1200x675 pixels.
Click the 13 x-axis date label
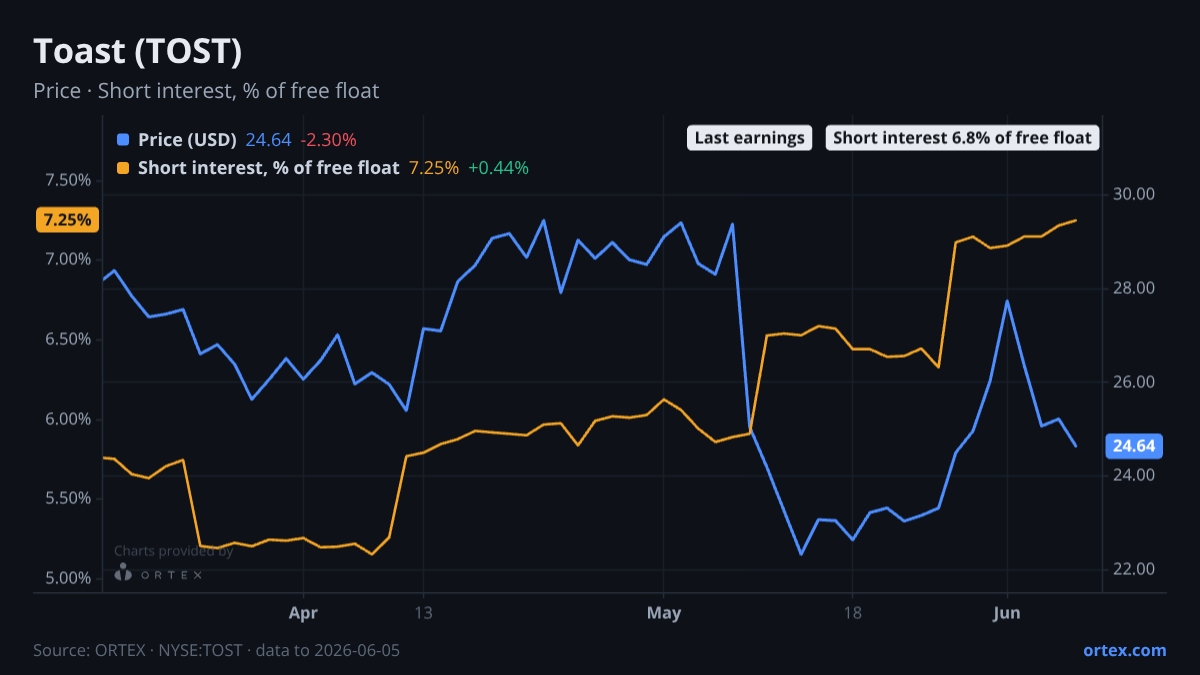422,613
